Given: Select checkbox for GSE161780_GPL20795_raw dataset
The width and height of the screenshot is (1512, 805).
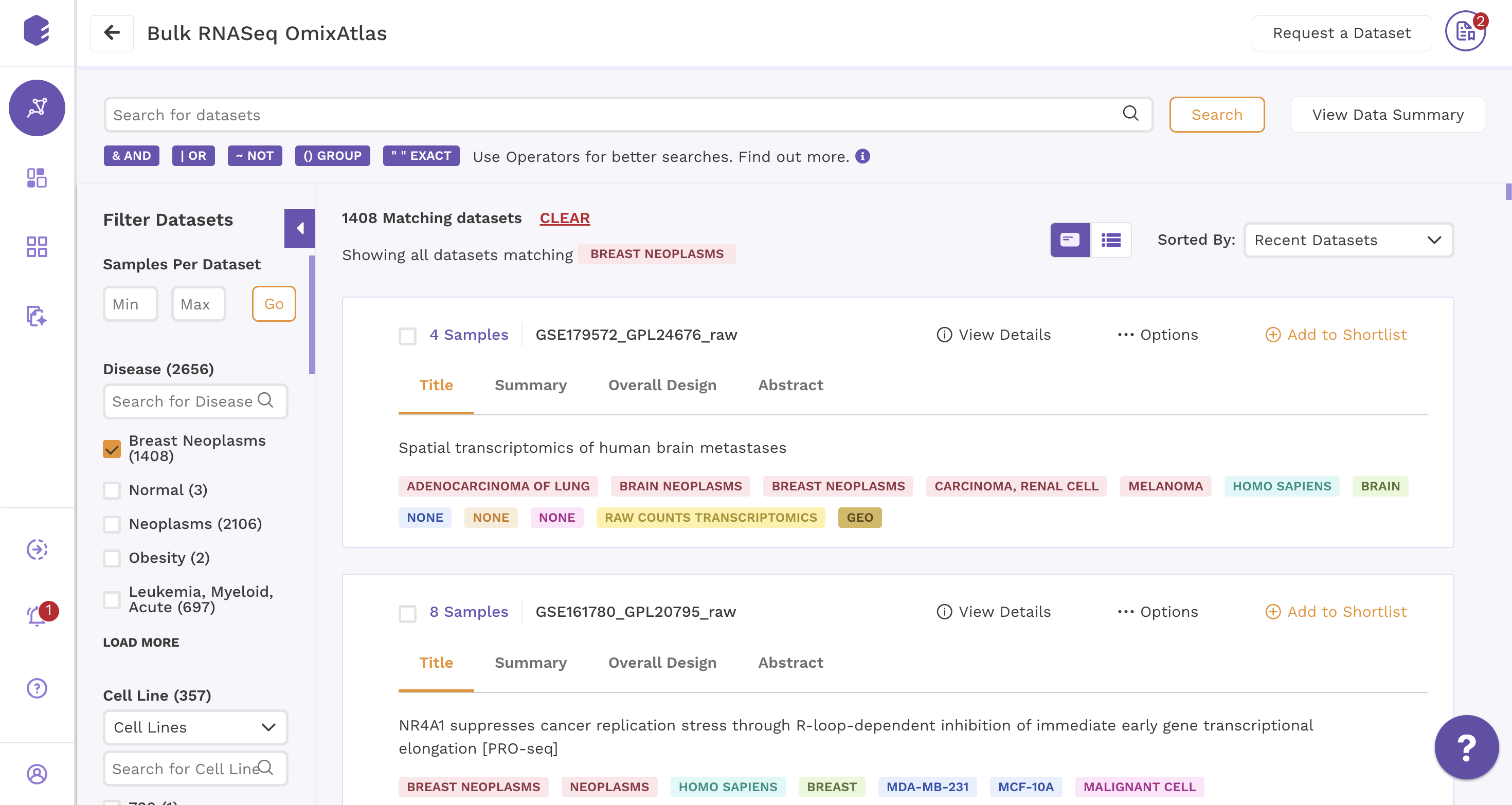Looking at the screenshot, I should 407,613.
